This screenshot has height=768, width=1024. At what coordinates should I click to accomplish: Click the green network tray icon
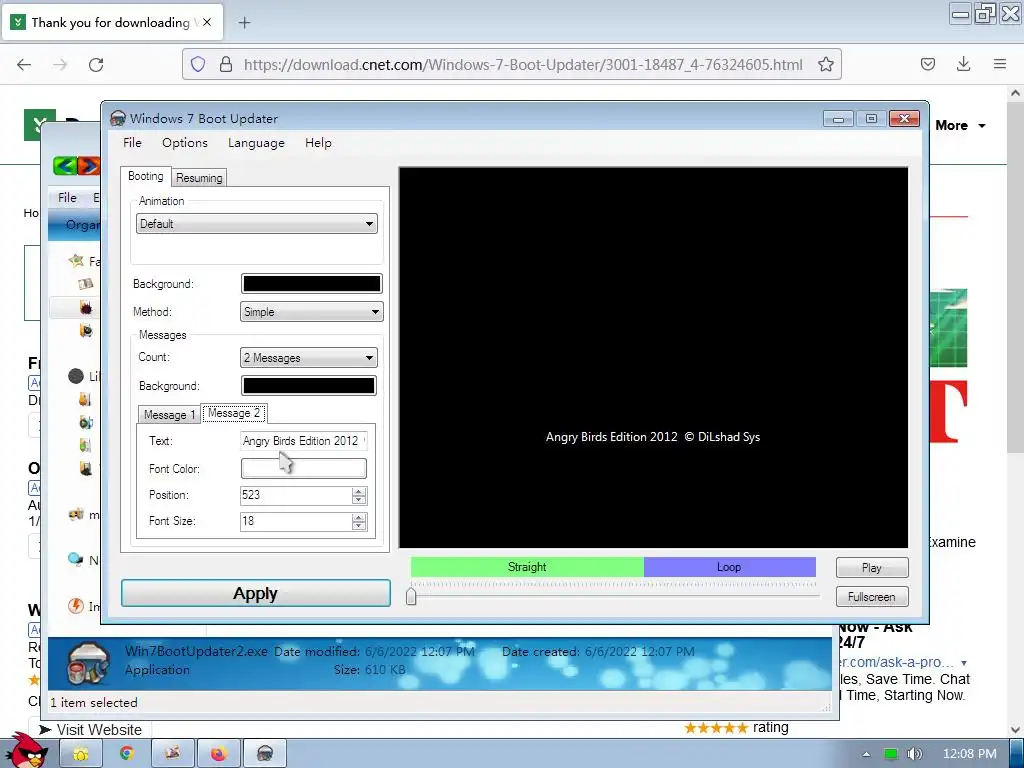[891, 754]
